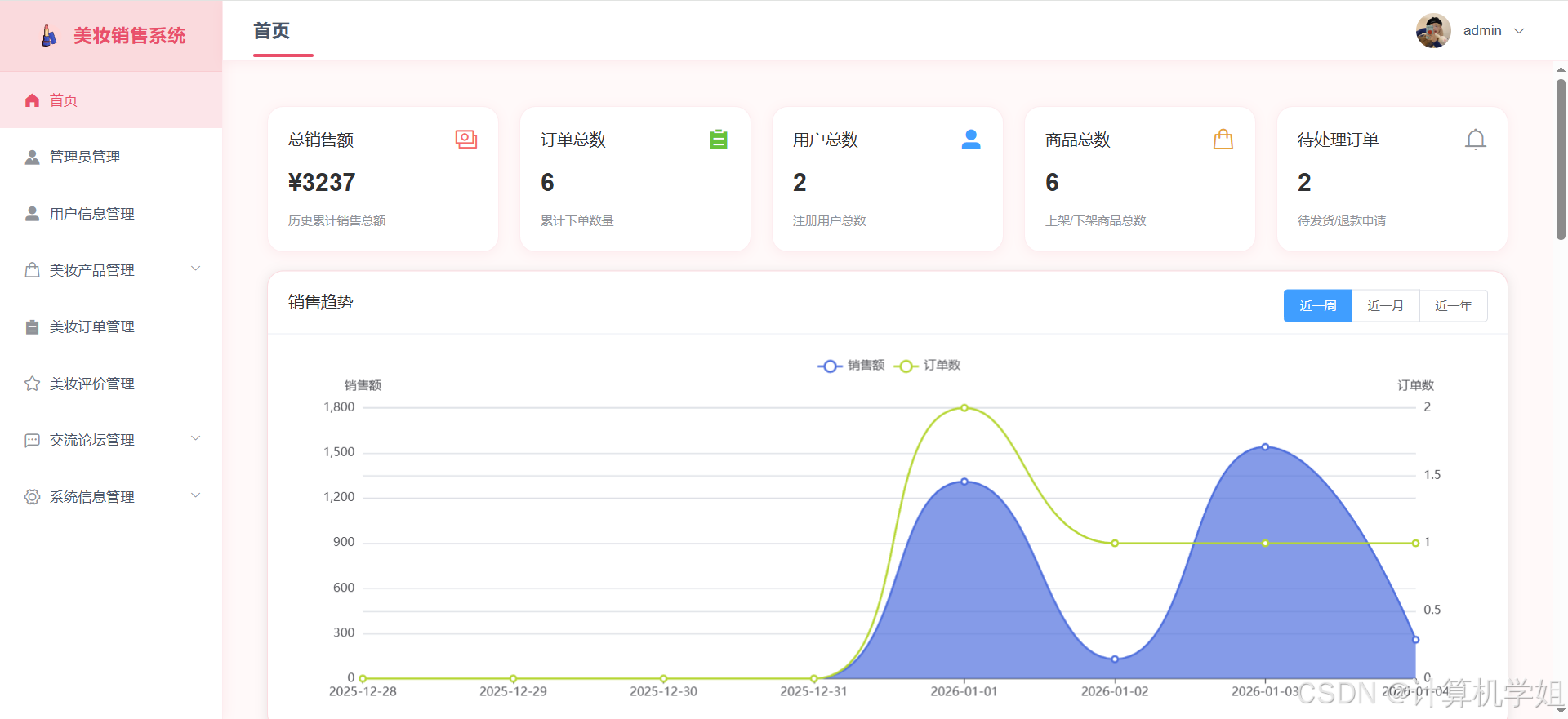This screenshot has height=719, width=1568.
Task: Open 美妆评价管理 in the sidebar
Action: click(111, 384)
